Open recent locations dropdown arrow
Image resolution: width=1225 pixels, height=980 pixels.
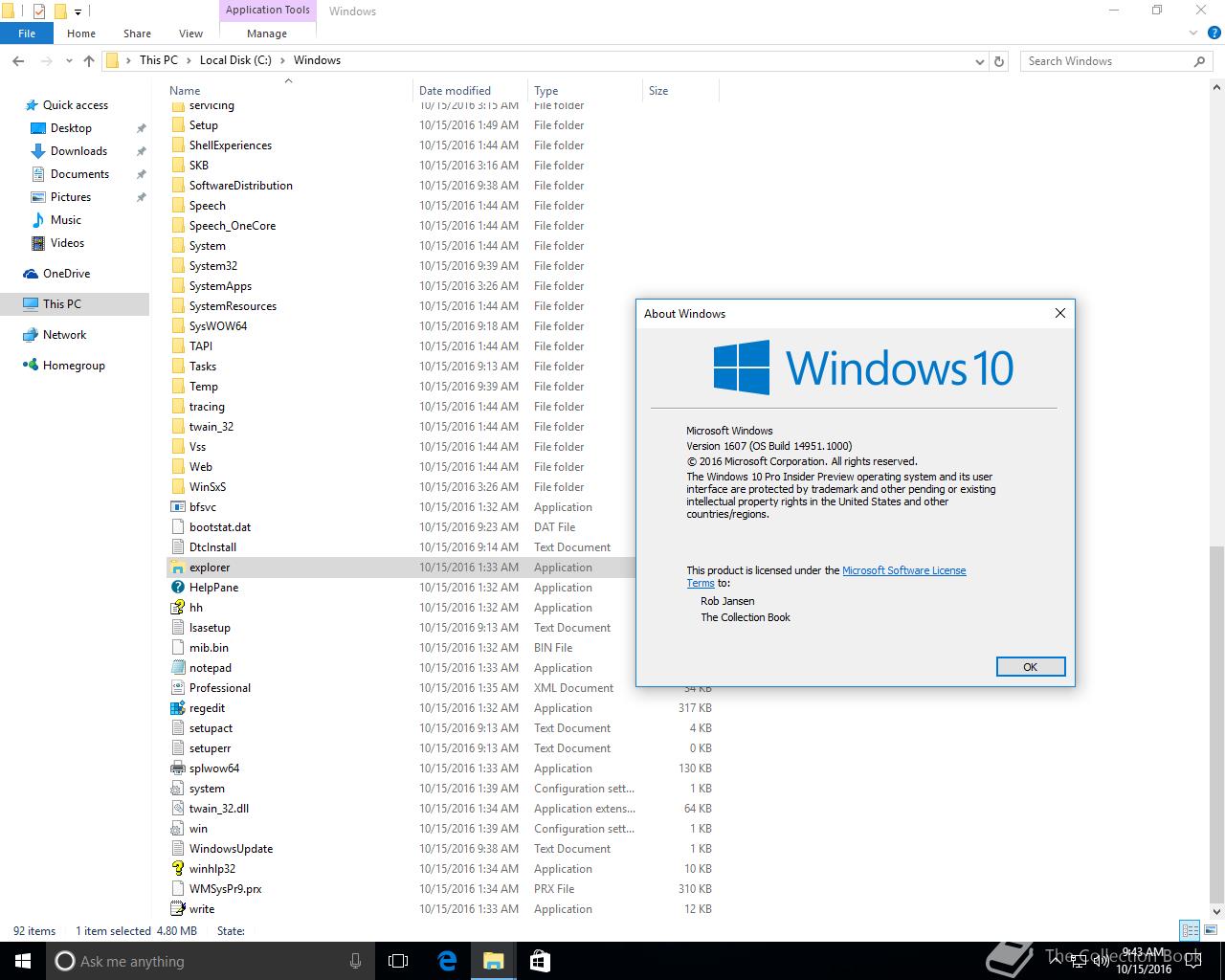click(x=69, y=61)
